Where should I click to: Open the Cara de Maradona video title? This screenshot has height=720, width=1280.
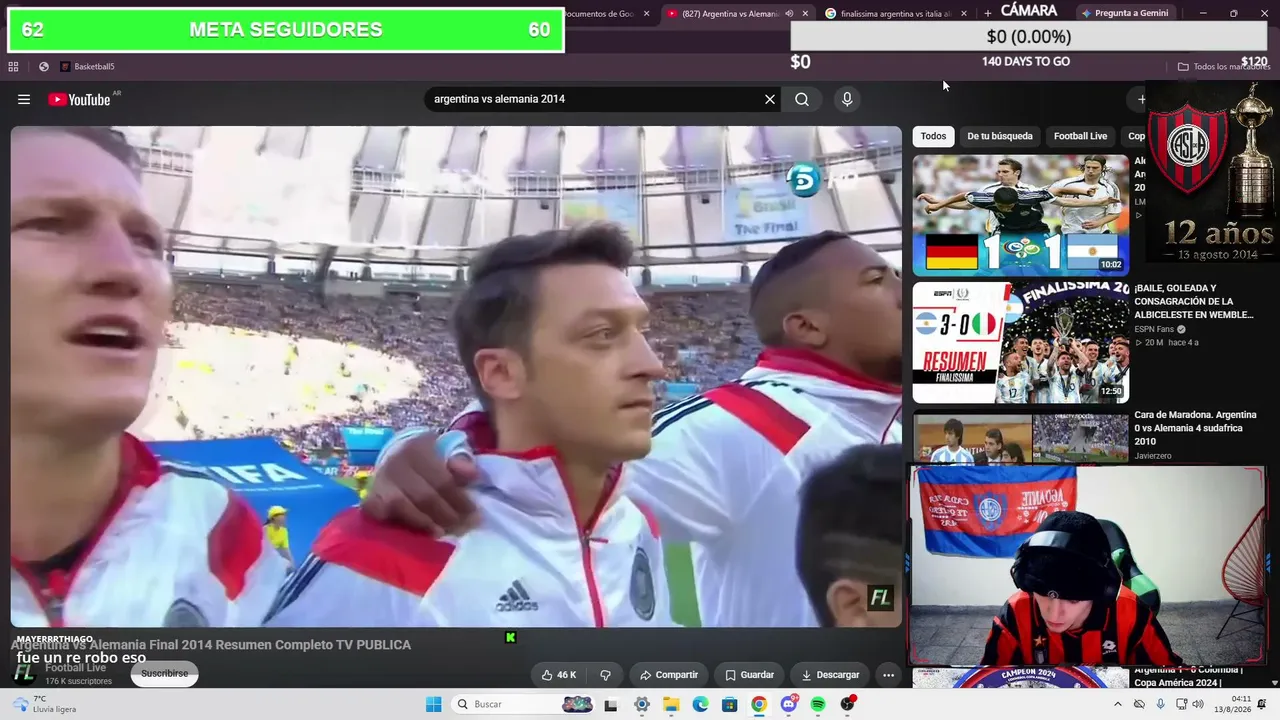click(x=1195, y=428)
